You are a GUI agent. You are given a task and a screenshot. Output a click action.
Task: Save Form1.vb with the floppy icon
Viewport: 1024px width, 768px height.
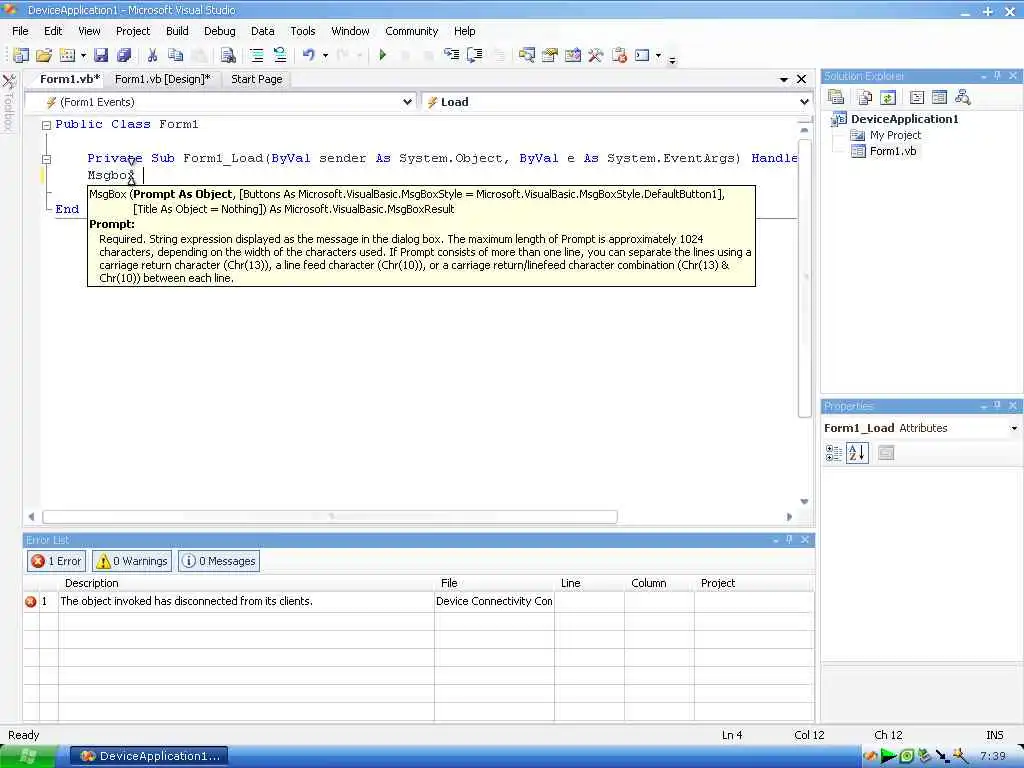[x=101, y=56]
